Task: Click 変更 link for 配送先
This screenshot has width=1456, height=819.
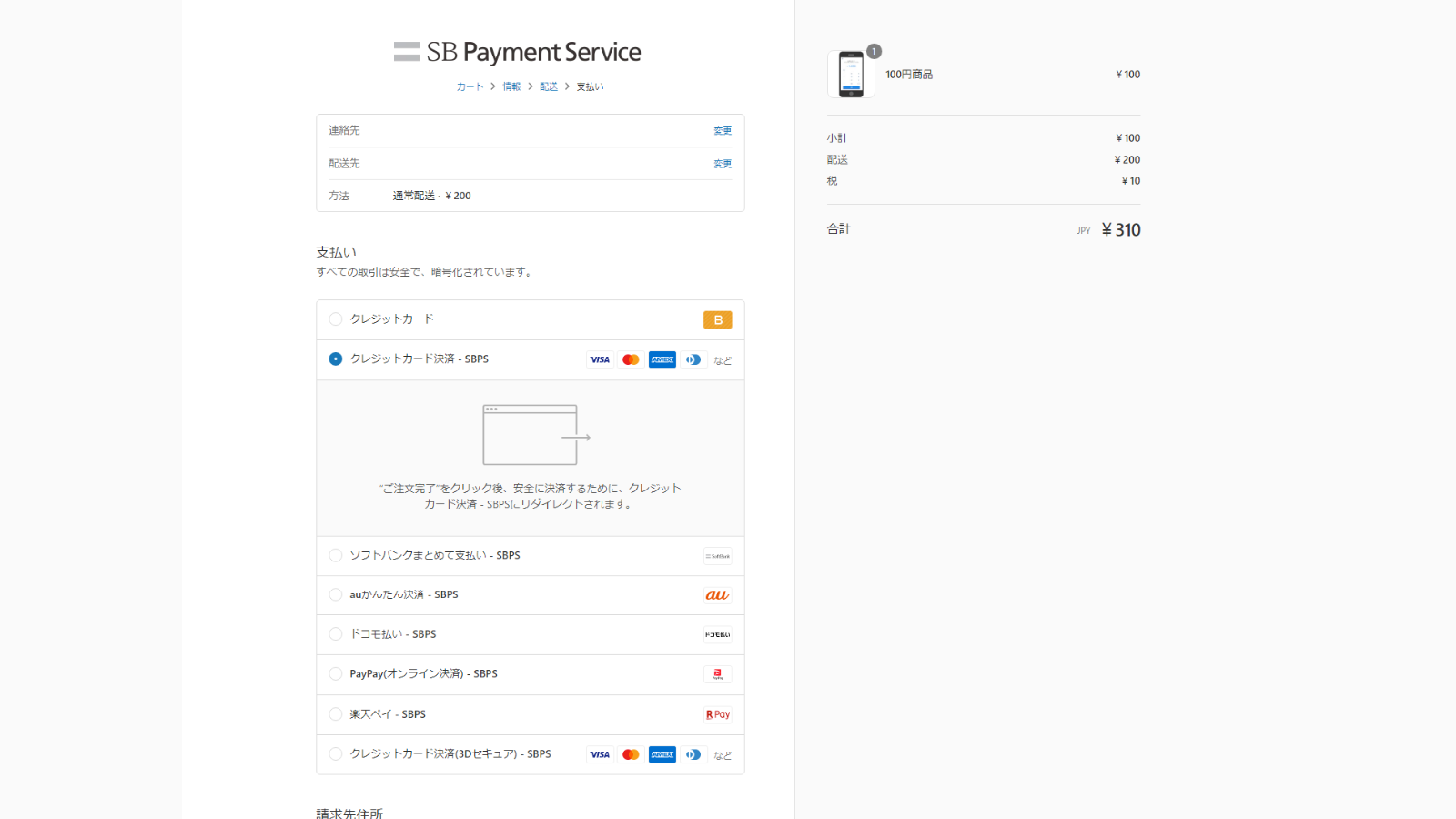Action: coord(723,164)
